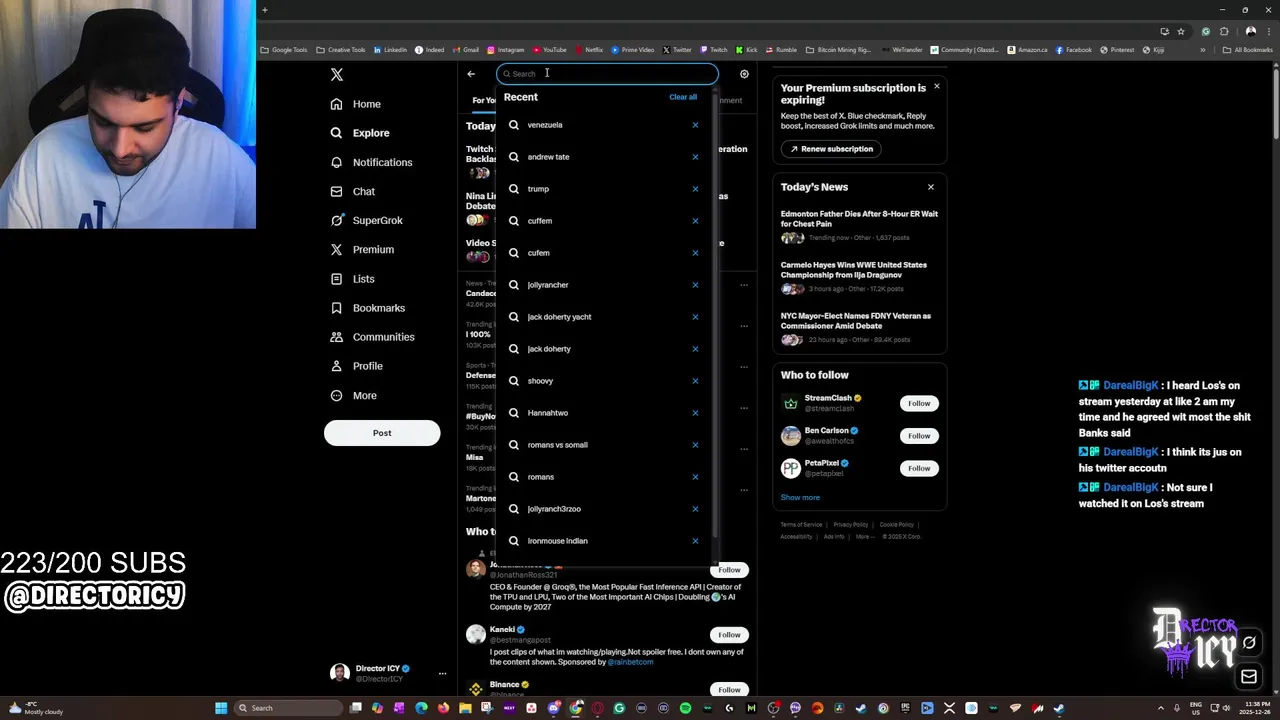Remove 'trump' from recent searches

pyautogui.click(x=695, y=189)
